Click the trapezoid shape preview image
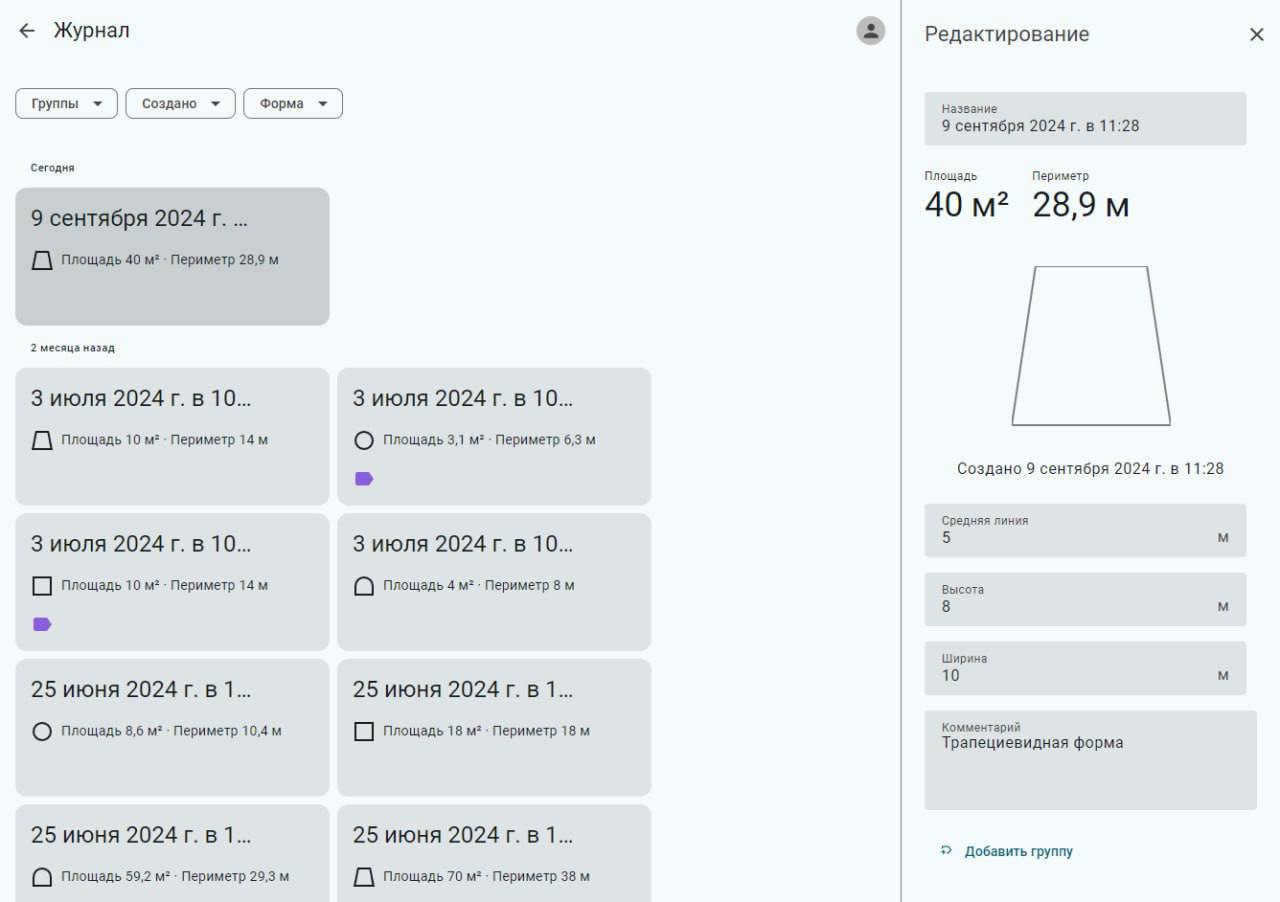Screen dimensions: 1280x902 point(1090,346)
